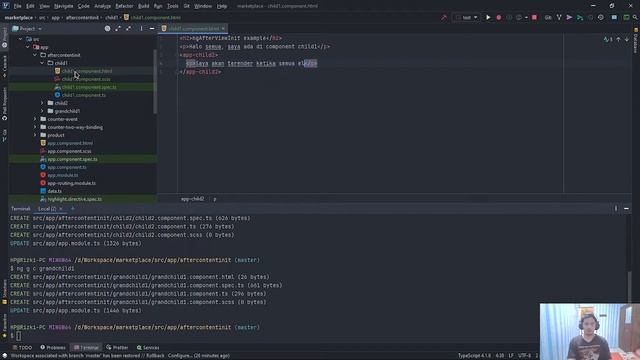Image resolution: width=640 pixels, height=360 pixels.
Task: Open data.ts in project tree
Action: tap(54, 191)
